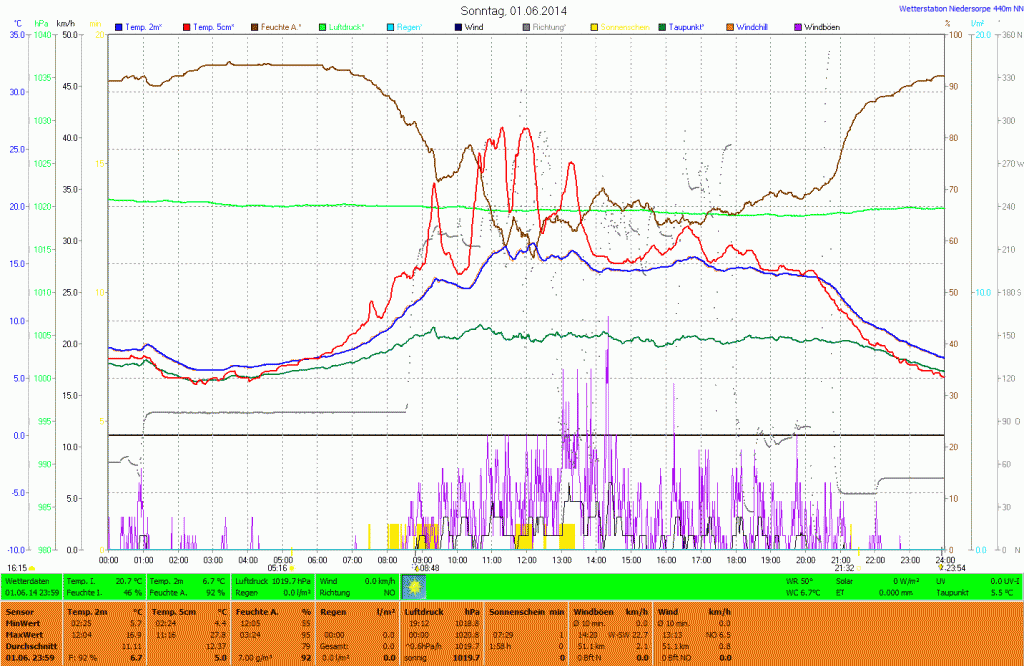Click the 05:16 sunrise time marker
Image resolution: width=1024 pixels, height=666 pixels.
pyautogui.click(x=277, y=567)
